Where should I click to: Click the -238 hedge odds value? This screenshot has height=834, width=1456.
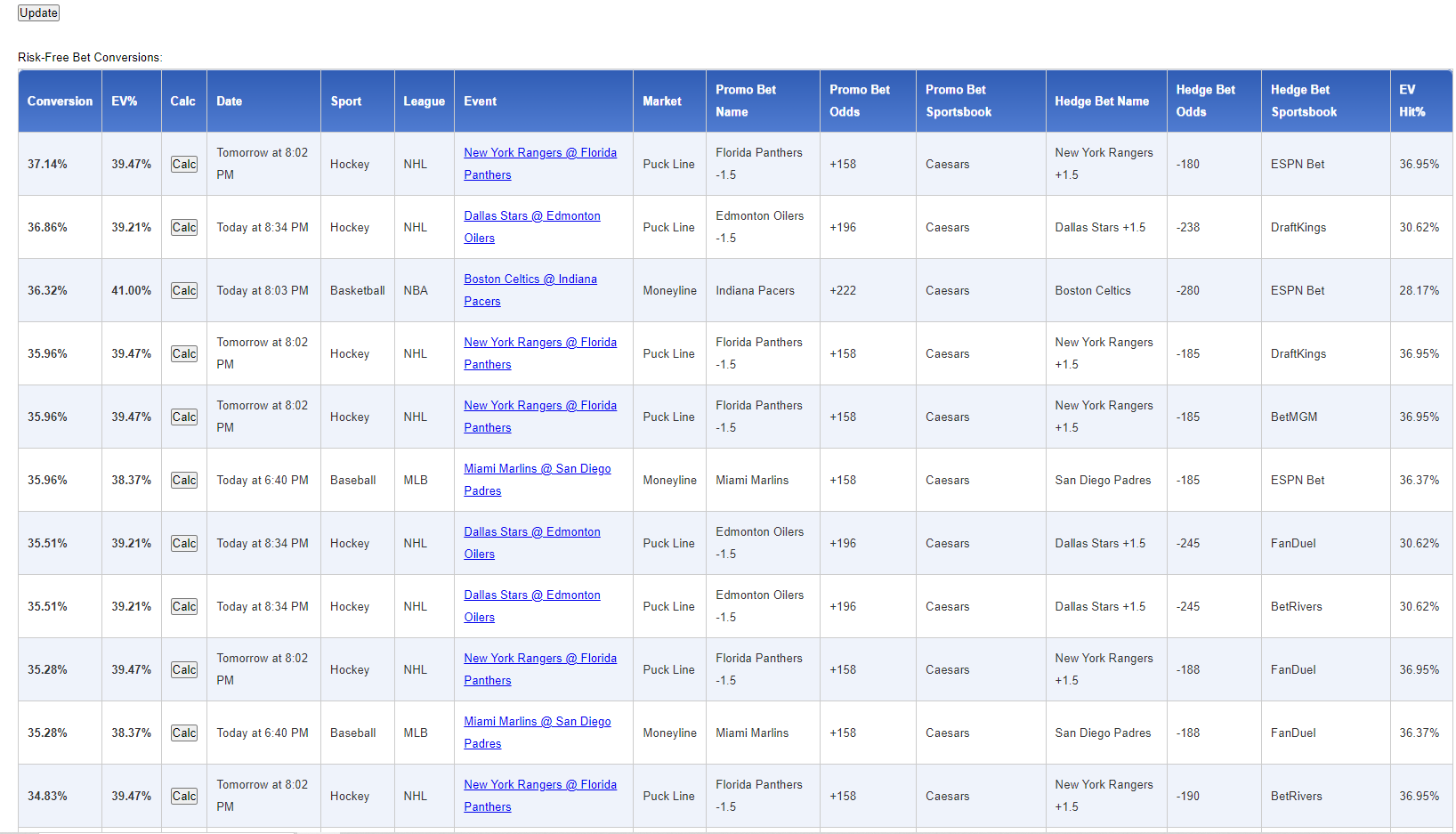coord(1188,227)
